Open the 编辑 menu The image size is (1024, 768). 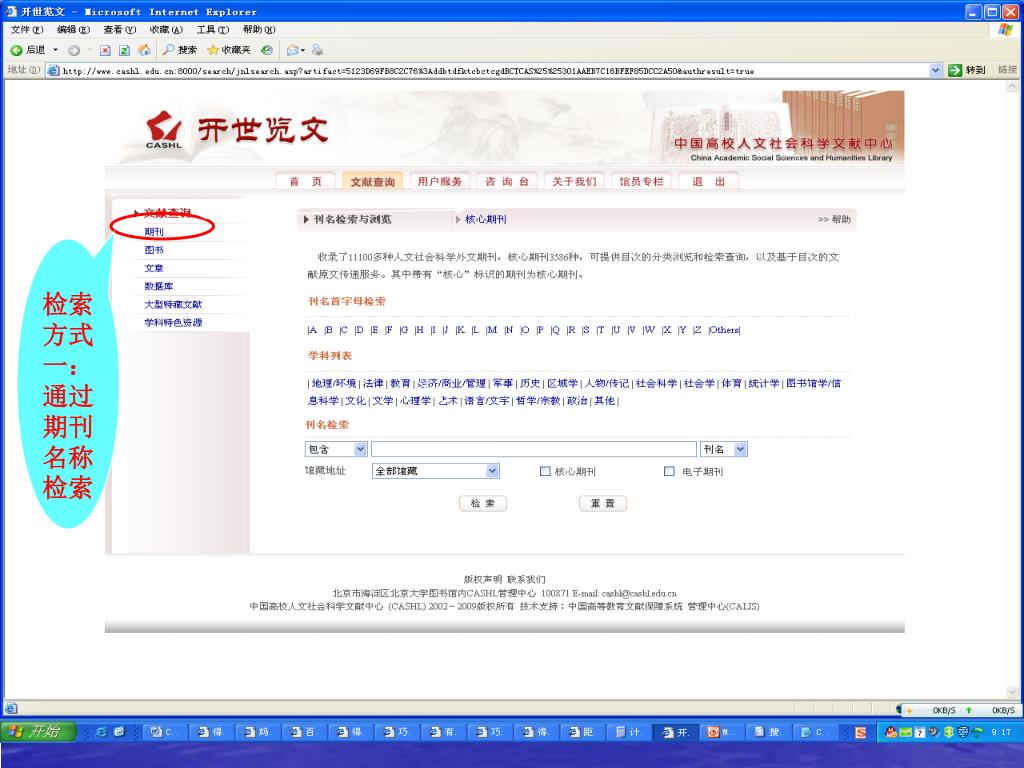point(73,29)
